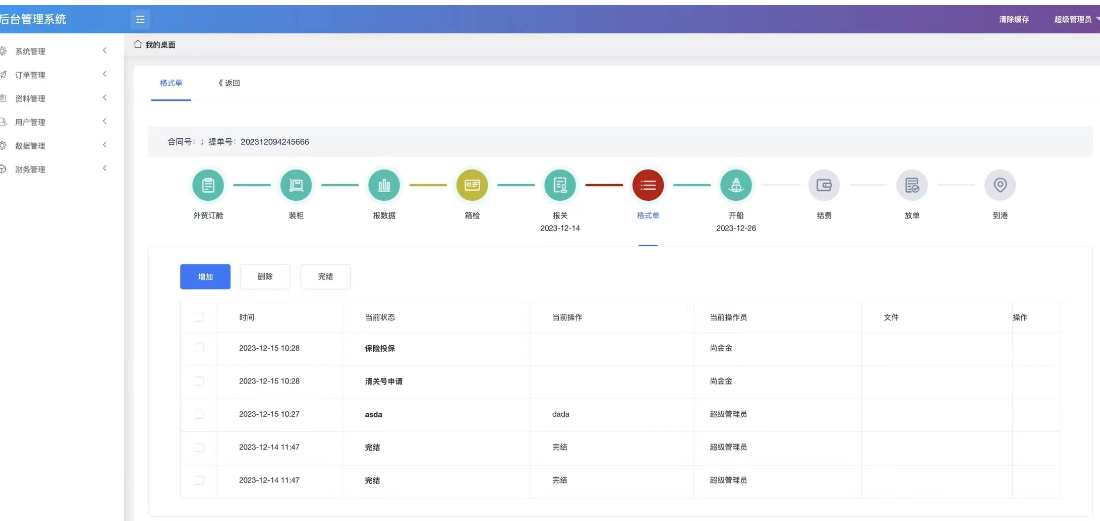Viewport: 1100px width, 521px height.
Task: Open 数据管理 in the sidebar
Action: (30, 146)
